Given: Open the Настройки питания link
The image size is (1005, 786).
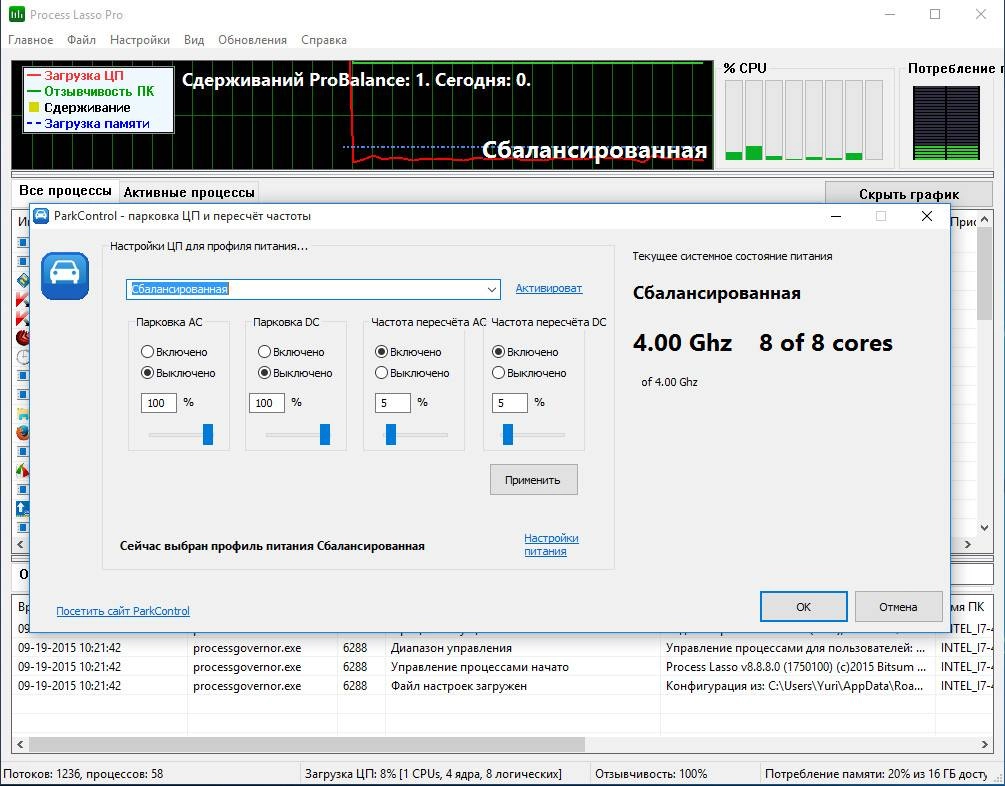Looking at the screenshot, I should coord(551,544).
